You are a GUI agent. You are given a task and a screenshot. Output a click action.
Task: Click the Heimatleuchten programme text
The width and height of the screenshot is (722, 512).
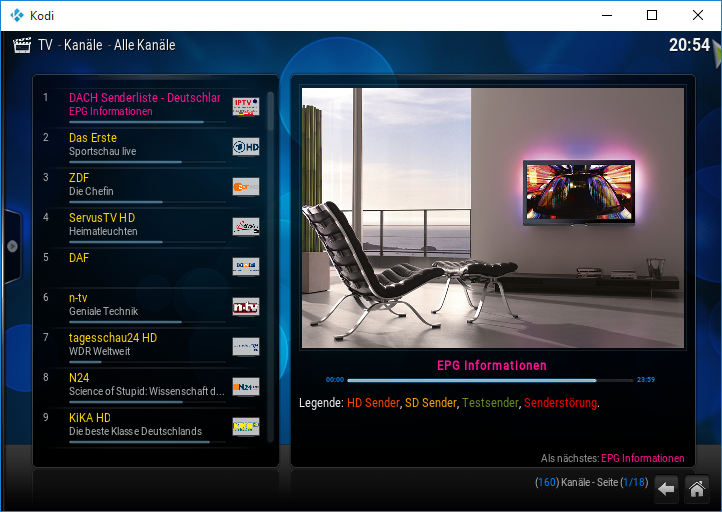[103, 232]
